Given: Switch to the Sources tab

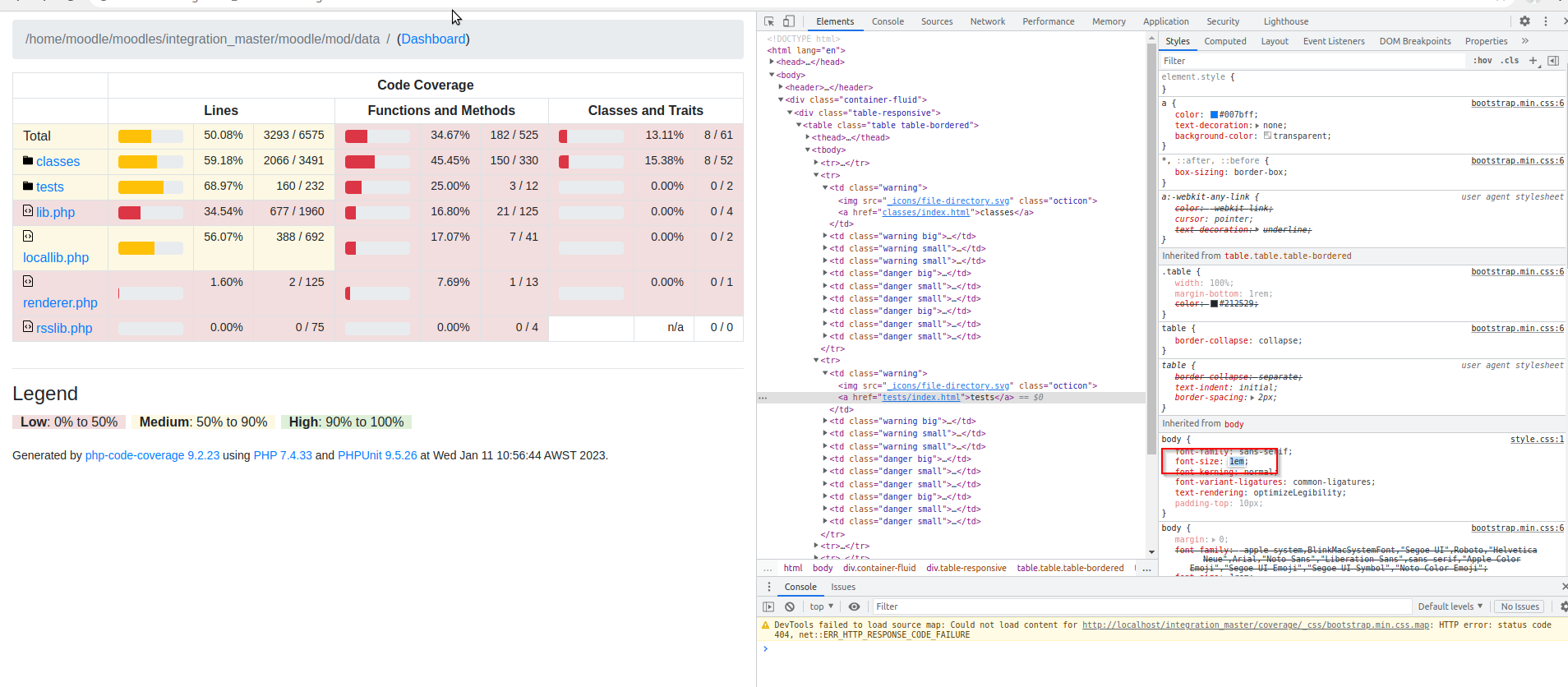Looking at the screenshot, I should click(937, 21).
